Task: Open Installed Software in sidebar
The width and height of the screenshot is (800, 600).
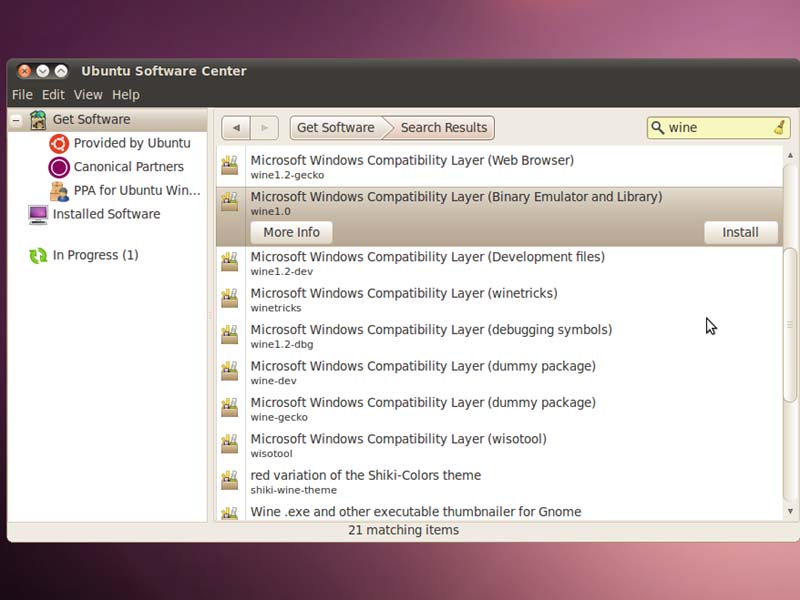Action: [107, 214]
